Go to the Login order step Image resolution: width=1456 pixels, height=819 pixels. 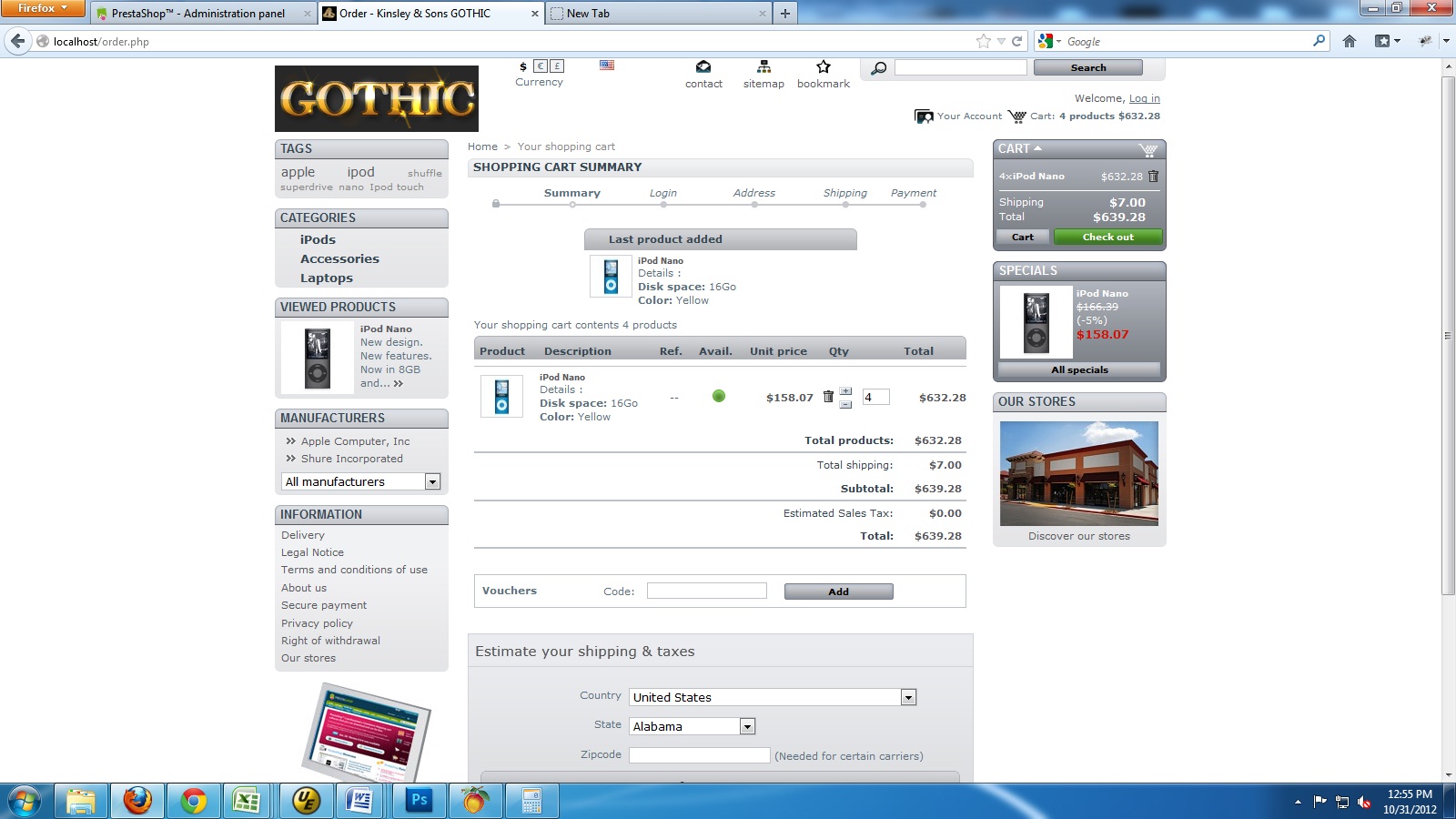point(663,193)
